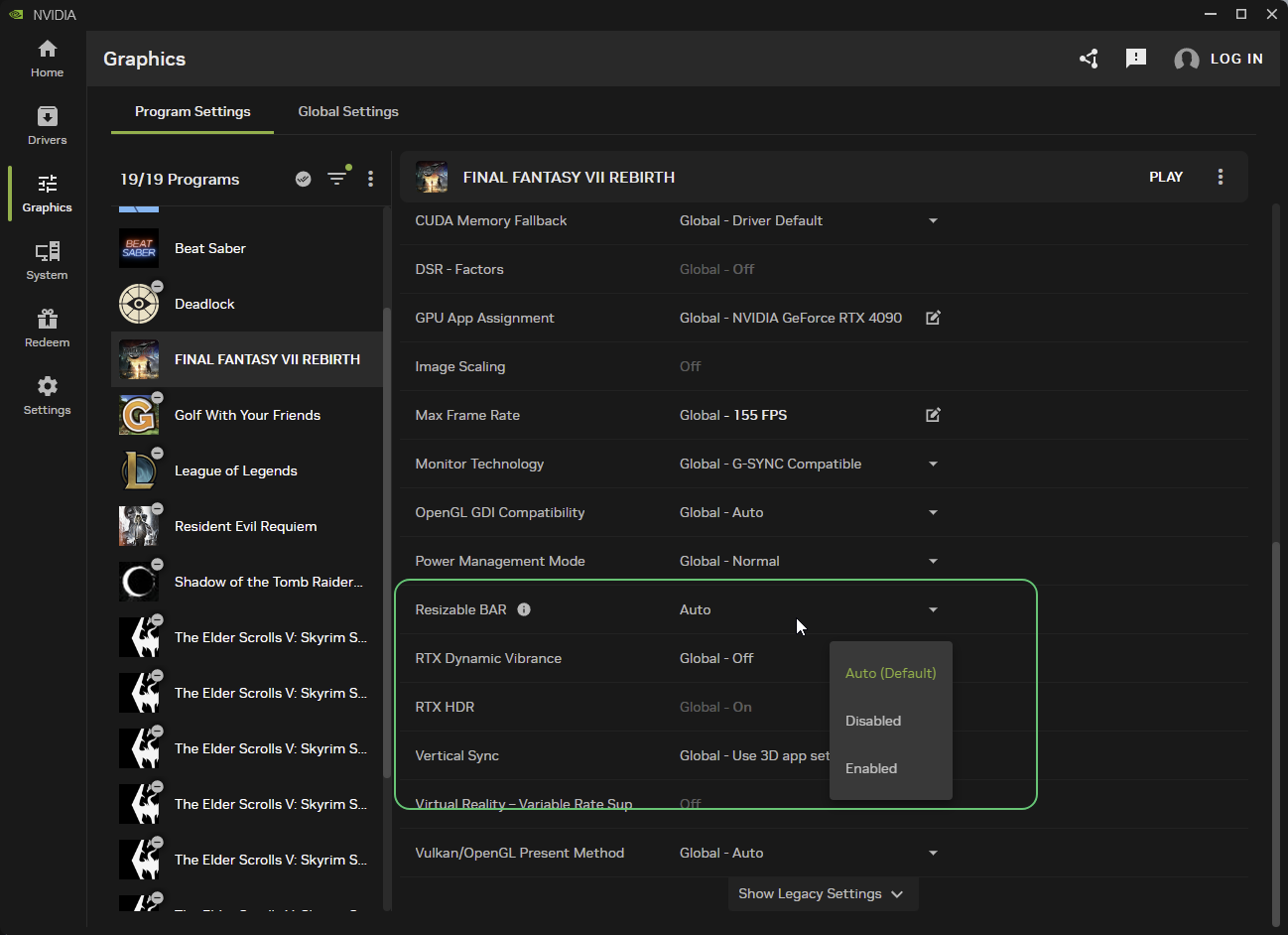Click the Graphics page title
The image size is (1288, 935).
click(x=144, y=59)
